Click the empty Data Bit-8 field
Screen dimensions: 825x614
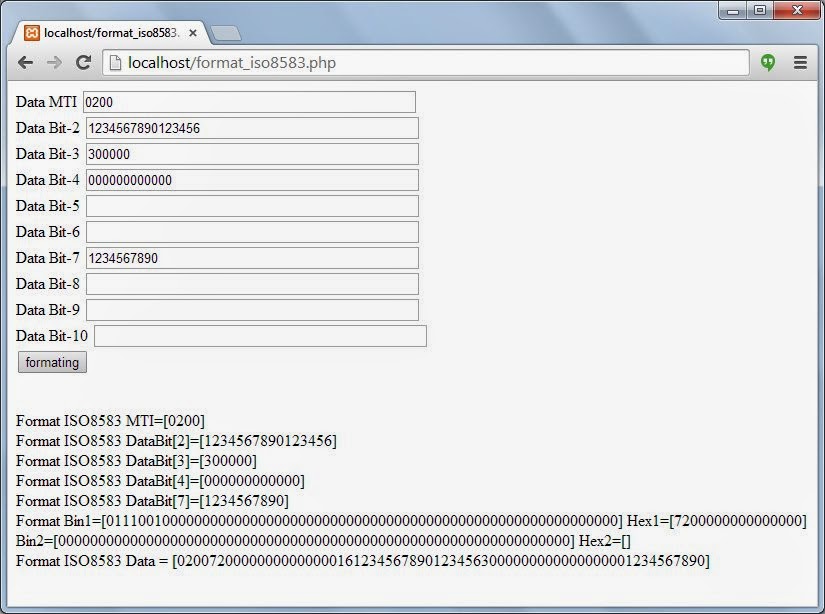tap(253, 284)
